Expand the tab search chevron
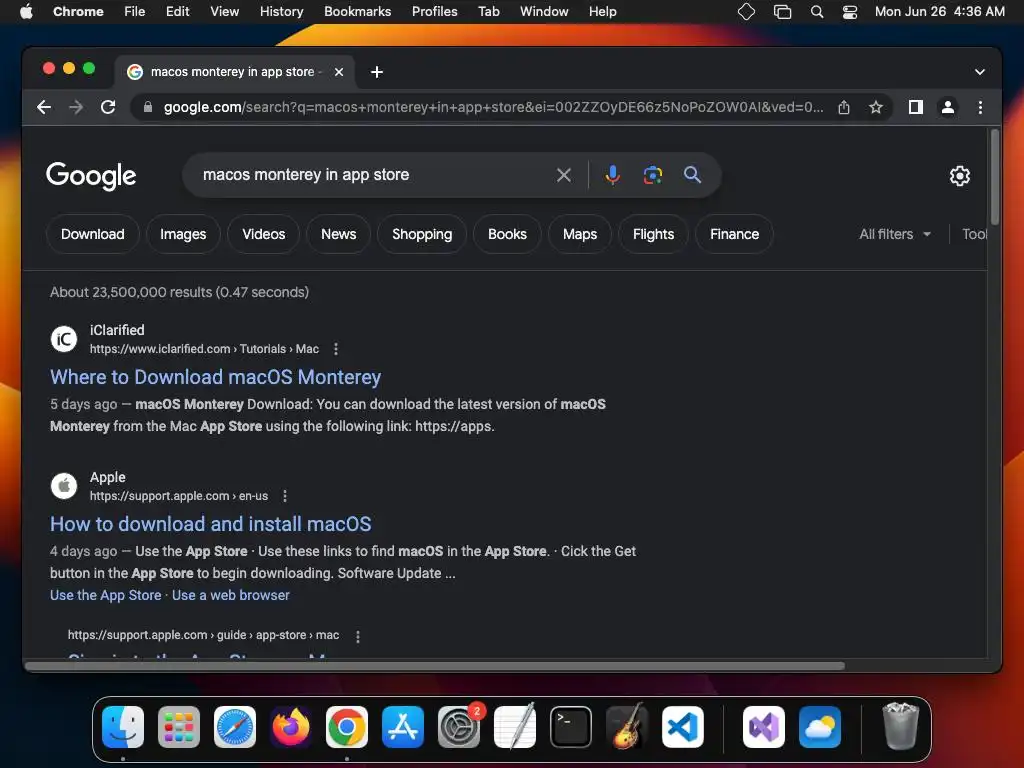The width and height of the screenshot is (1024, 768). (x=980, y=72)
